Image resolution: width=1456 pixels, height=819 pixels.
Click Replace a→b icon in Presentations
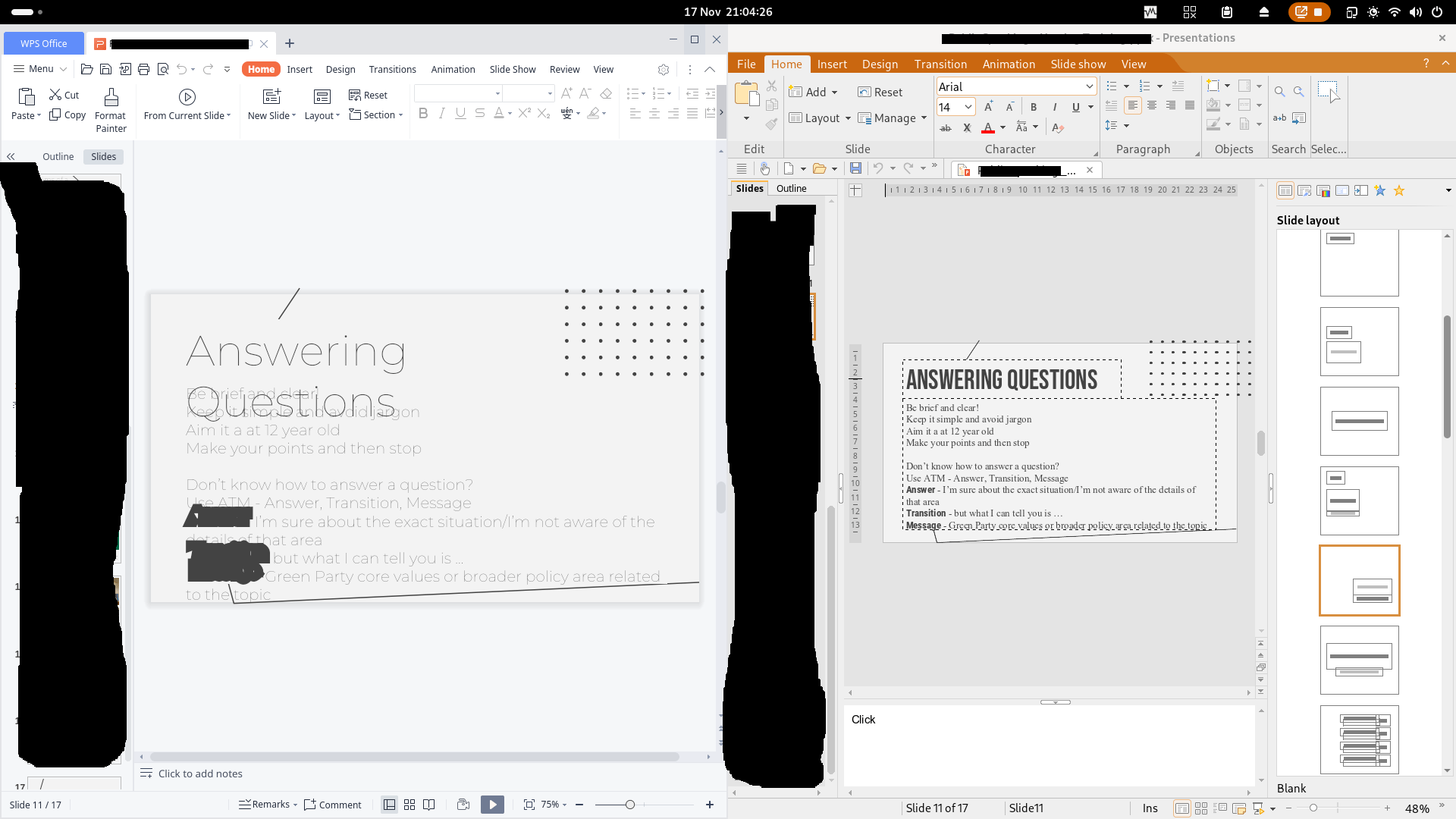pos(1280,118)
